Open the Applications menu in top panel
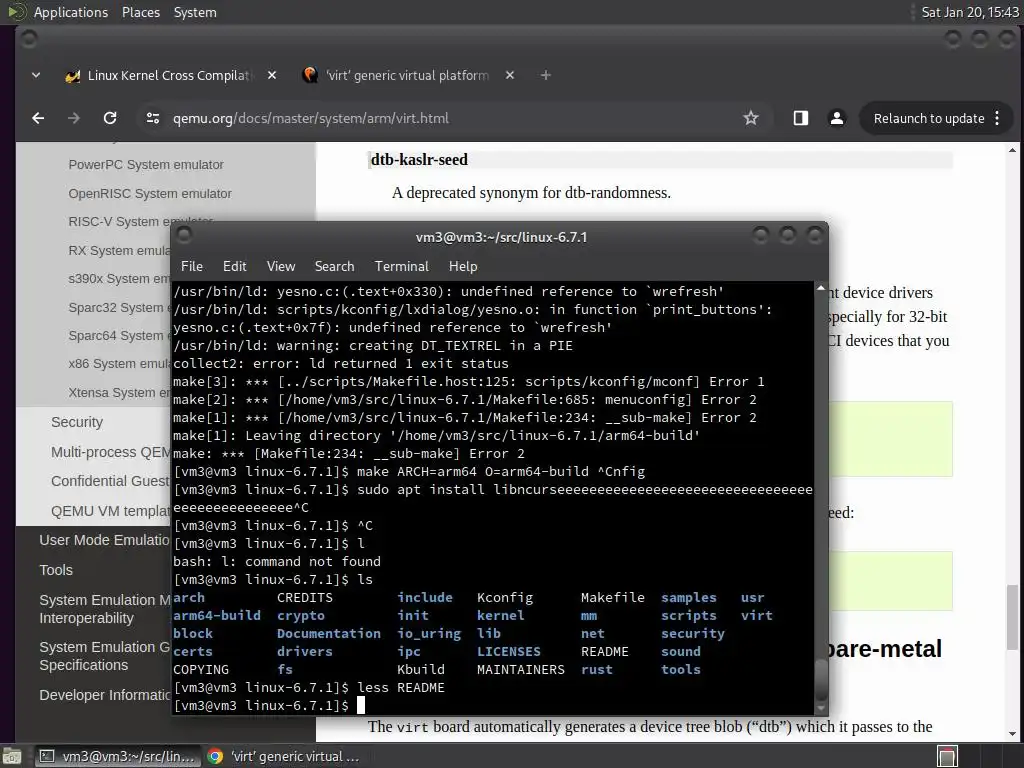The height and width of the screenshot is (768, 1024). tap(71, 12)
